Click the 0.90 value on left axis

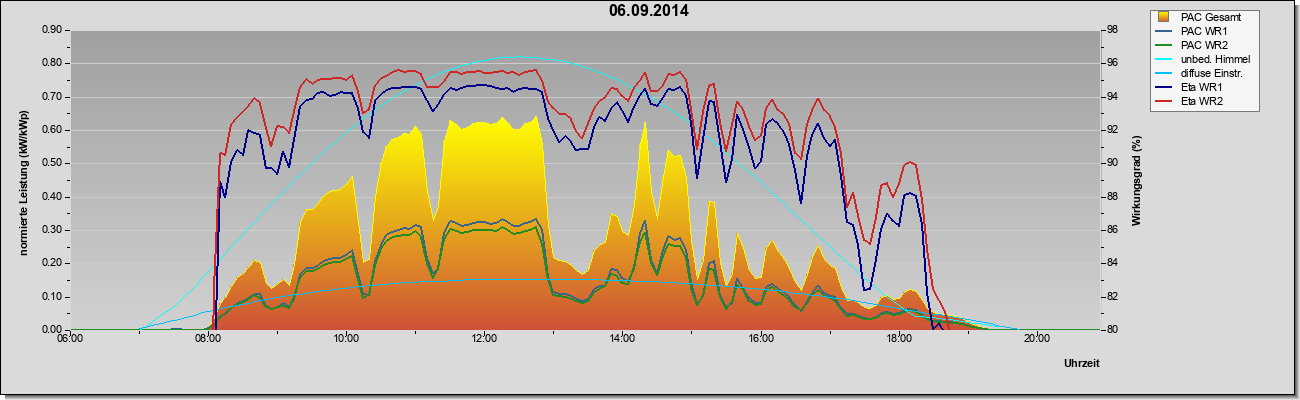point(53,30)
